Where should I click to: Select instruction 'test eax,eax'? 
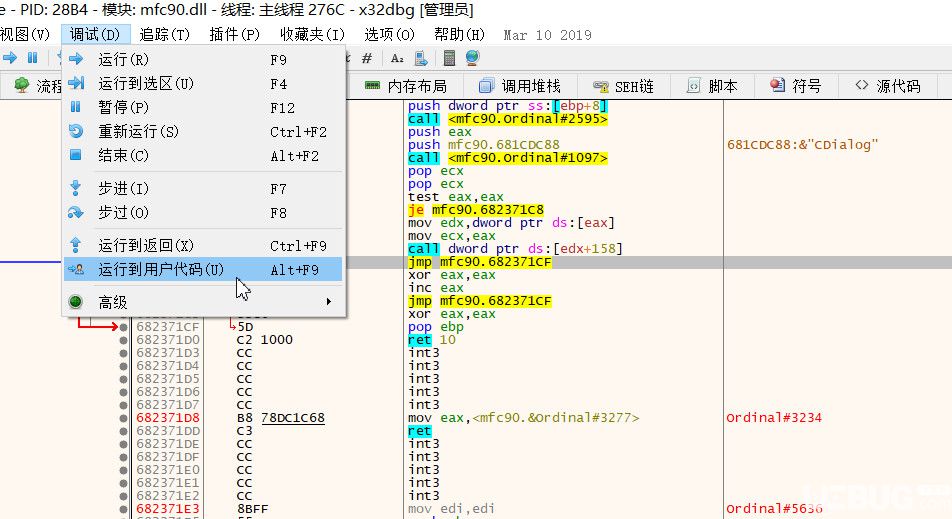tap(456, 197)
